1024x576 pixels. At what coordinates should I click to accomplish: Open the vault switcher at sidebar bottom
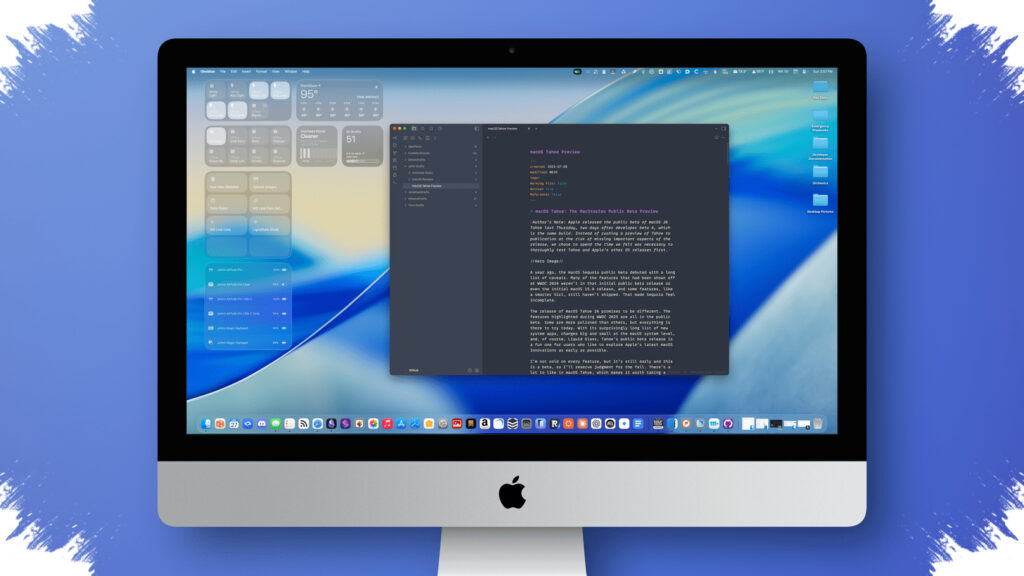[x=413, y=370]
